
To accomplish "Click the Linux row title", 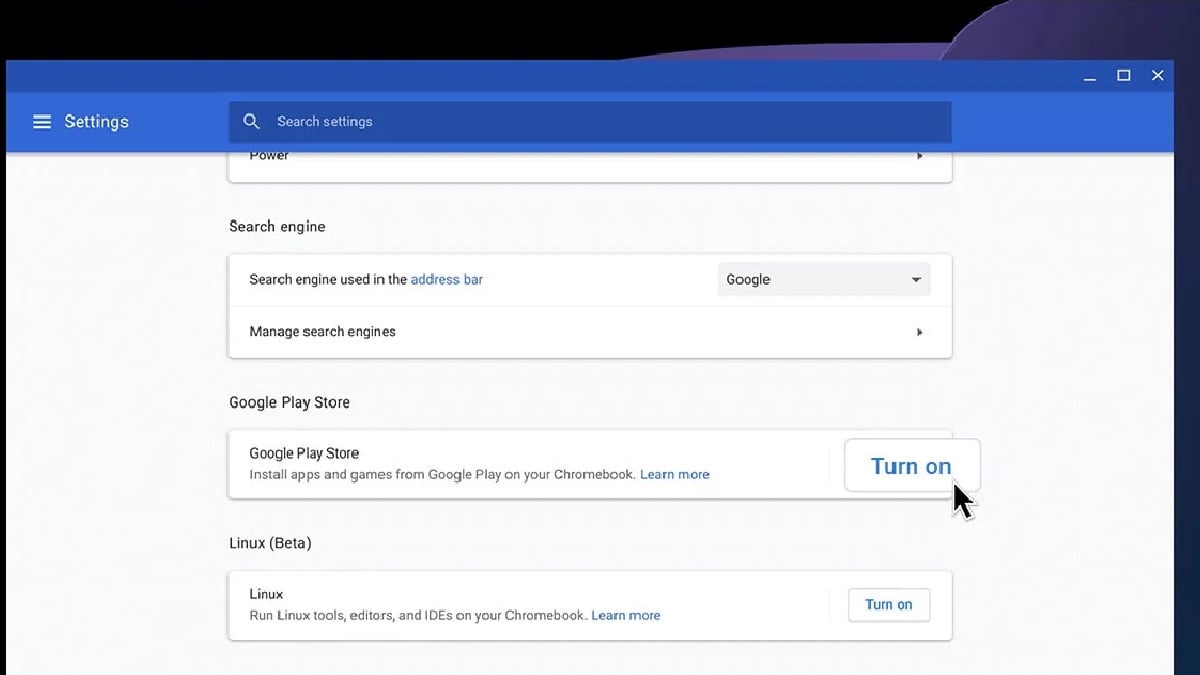I will (x=266, y=595).
